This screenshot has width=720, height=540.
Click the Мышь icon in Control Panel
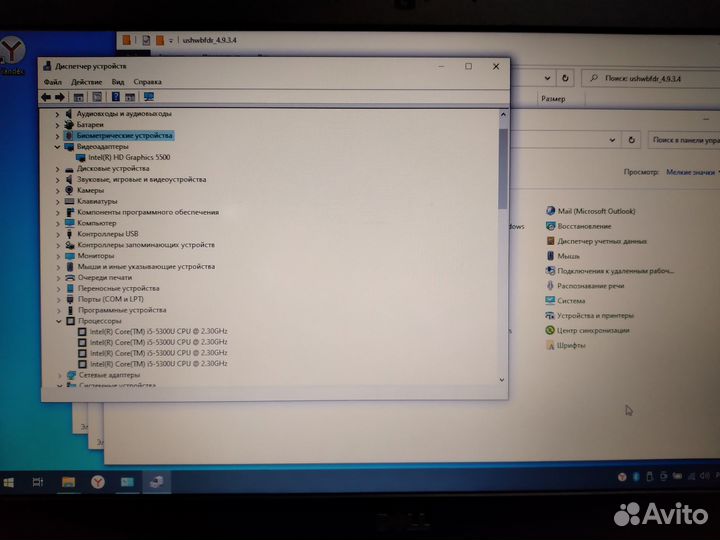tap(551, 256)
